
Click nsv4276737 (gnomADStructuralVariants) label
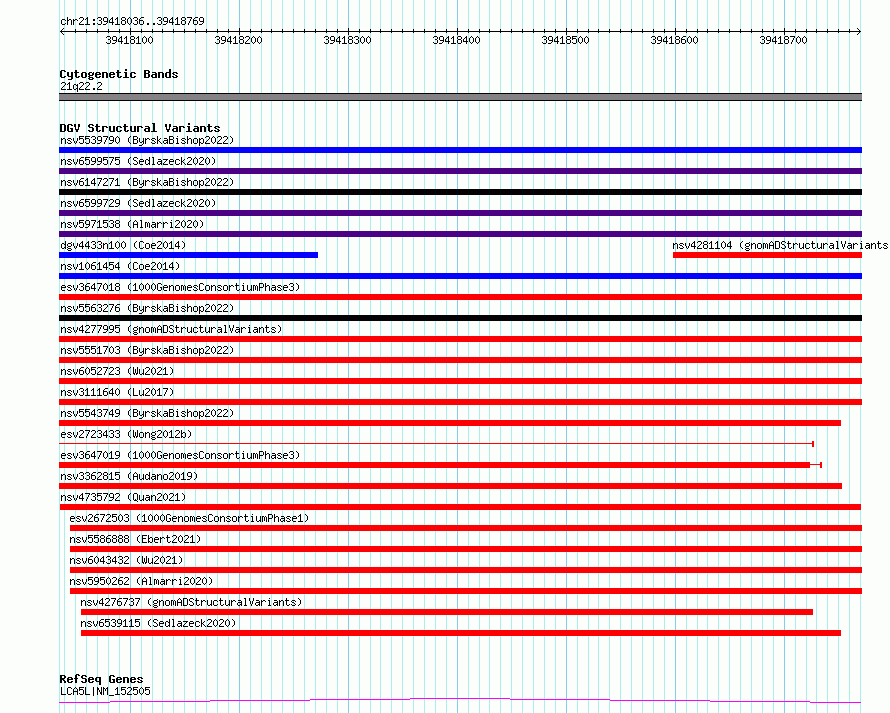tap(191, 602)
